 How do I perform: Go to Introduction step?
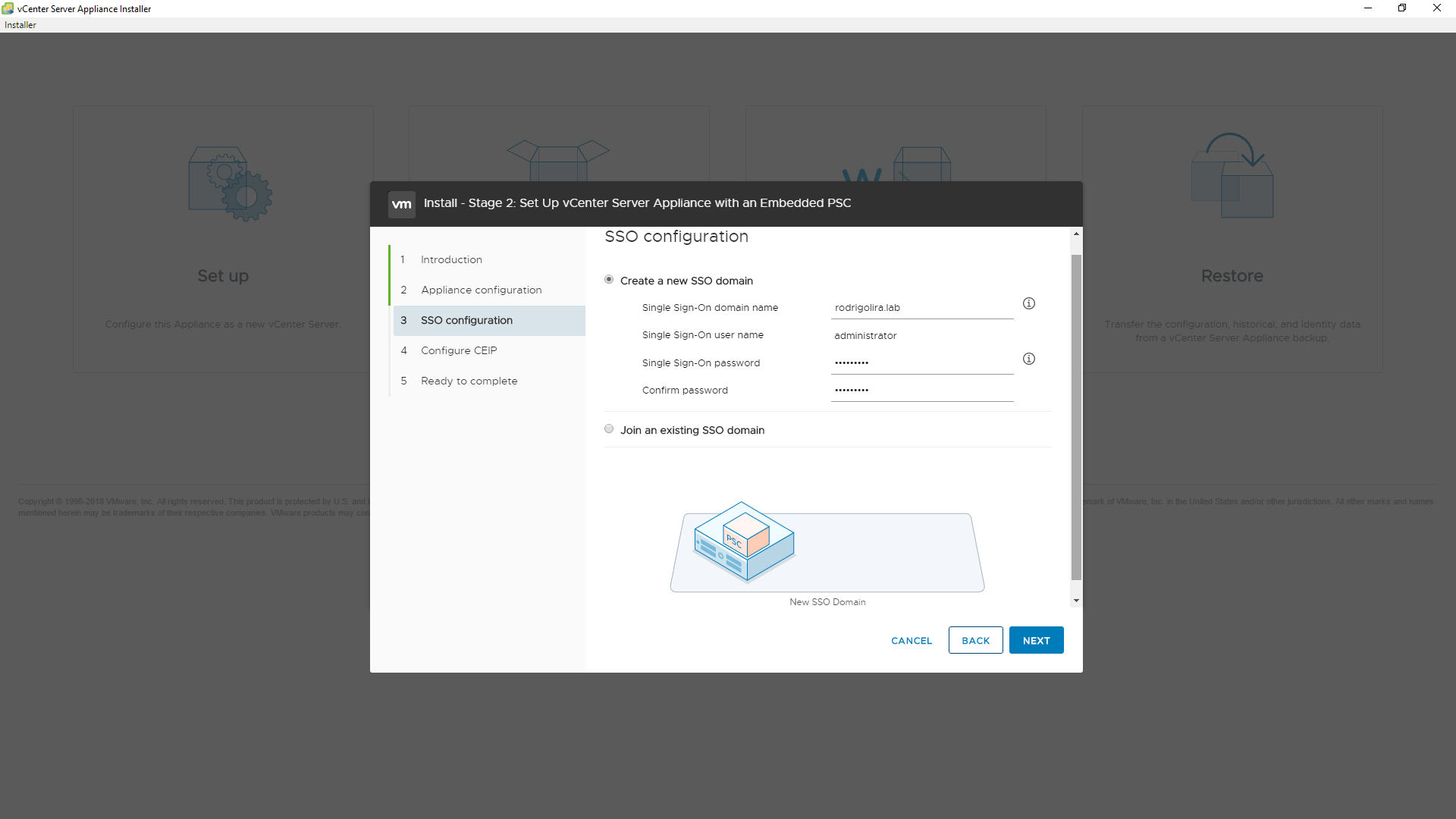[451, 259]
